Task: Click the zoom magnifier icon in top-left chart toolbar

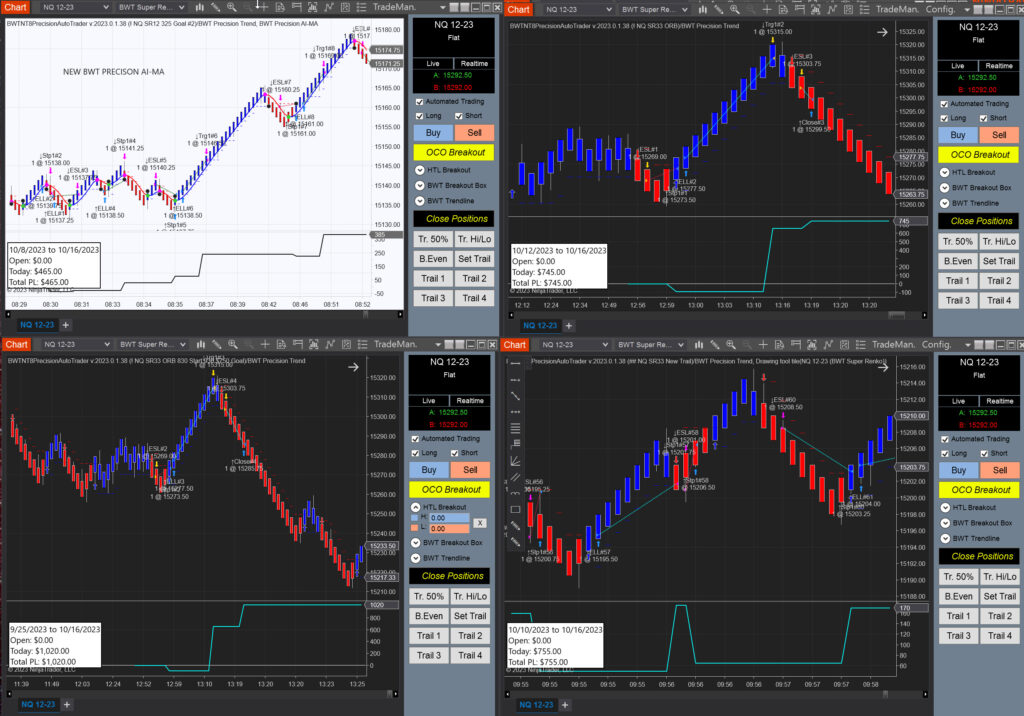Action: (x=231, y=8)
